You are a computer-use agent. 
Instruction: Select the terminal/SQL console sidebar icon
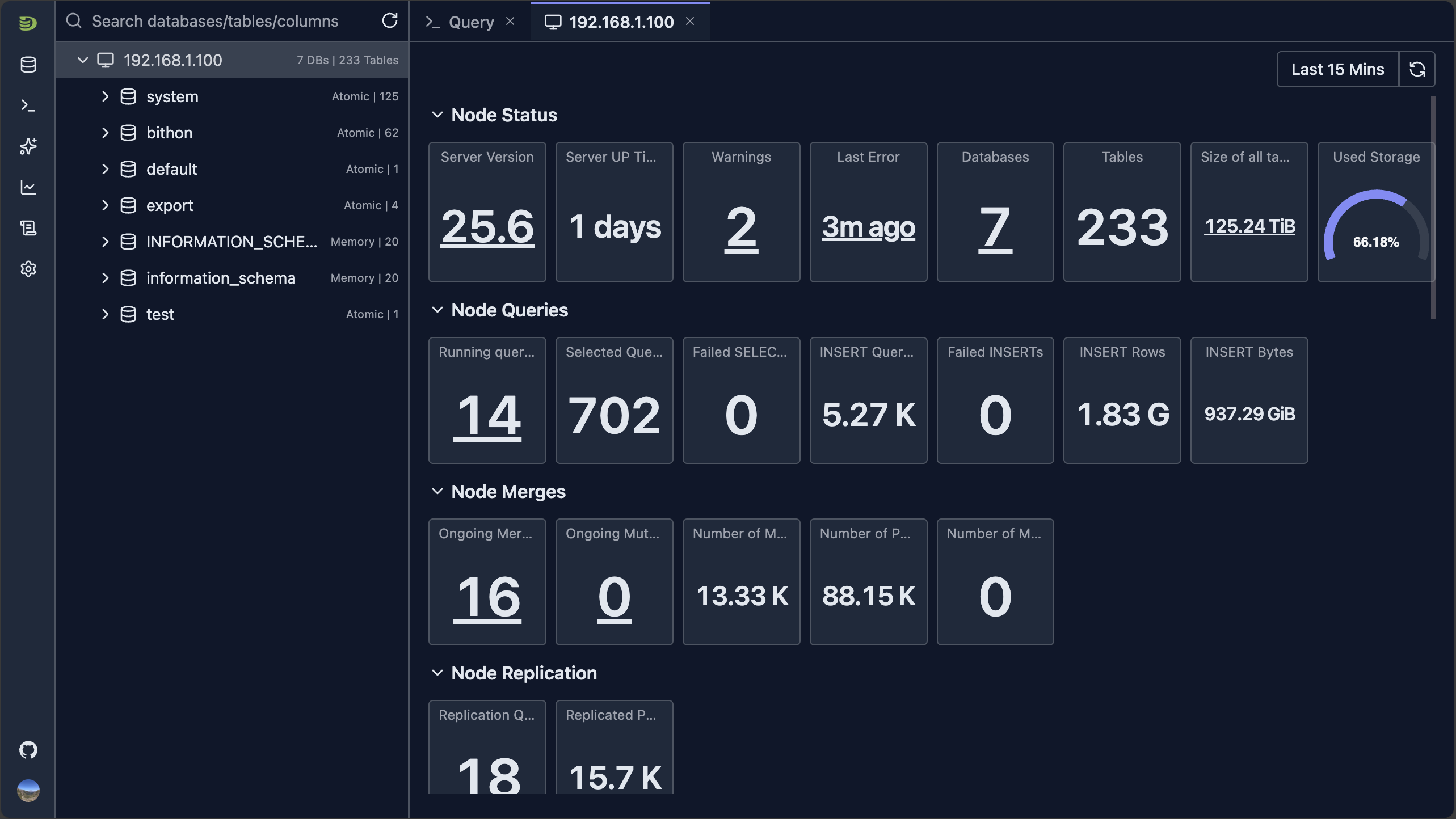pyautogui.click(x=28, y=105)
